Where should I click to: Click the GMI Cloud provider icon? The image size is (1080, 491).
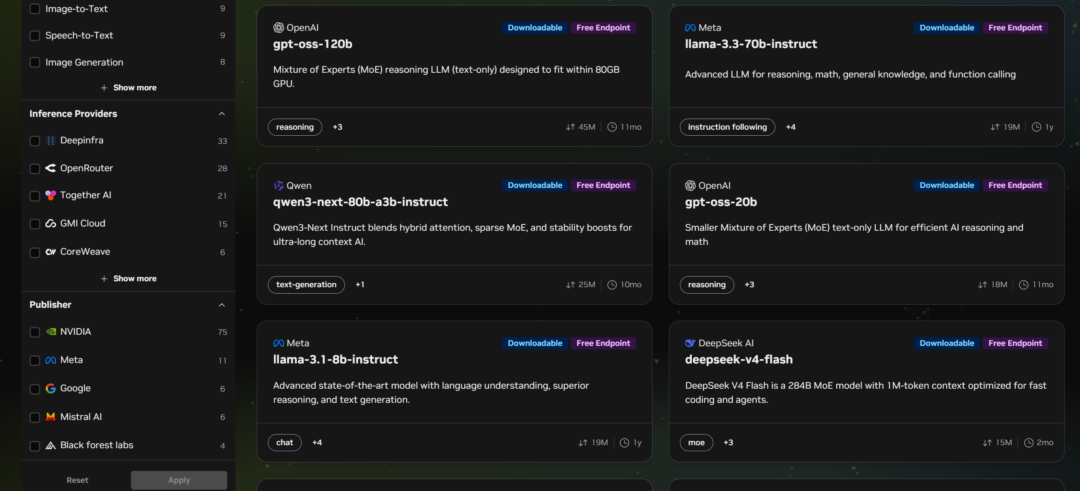click(50, 224)
